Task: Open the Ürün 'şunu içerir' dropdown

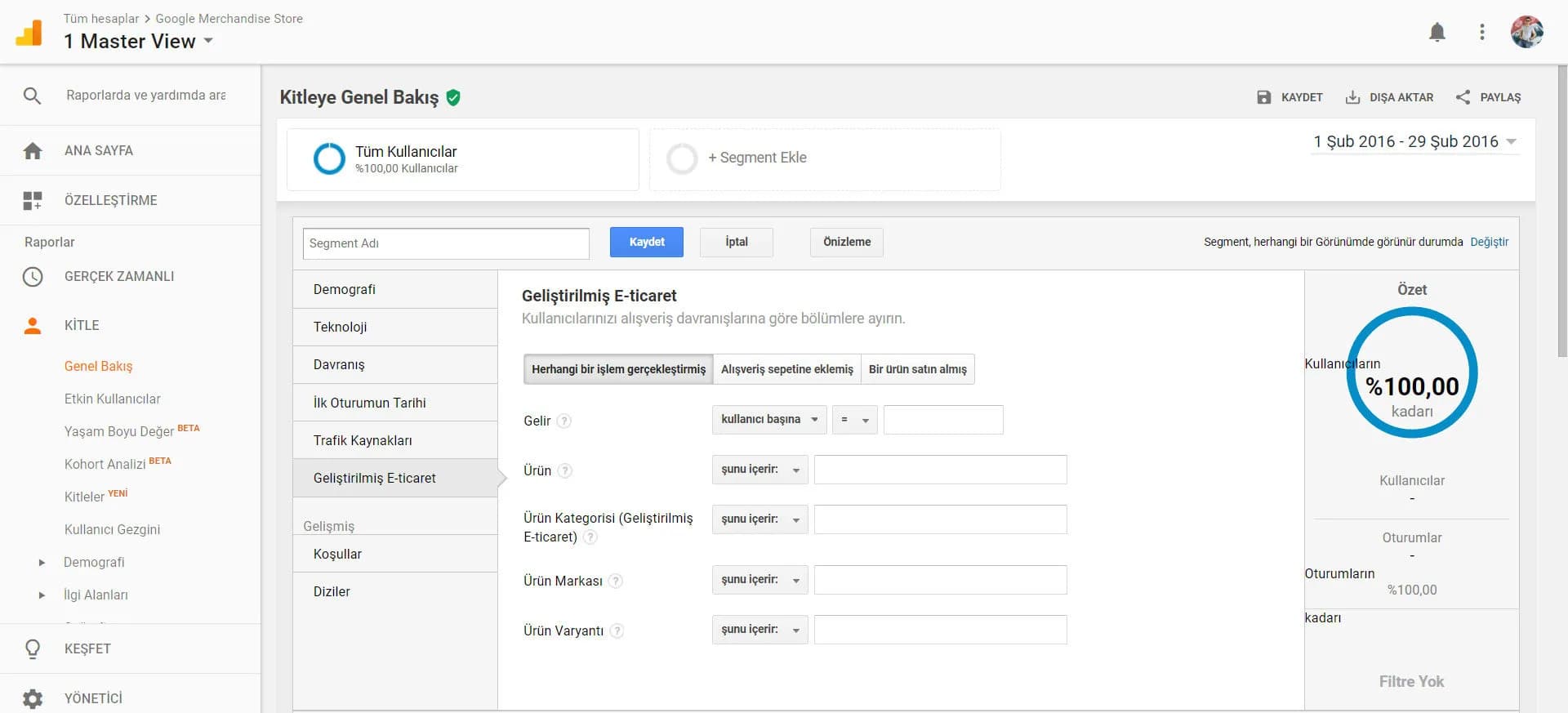Action: (x=759, y=470)
